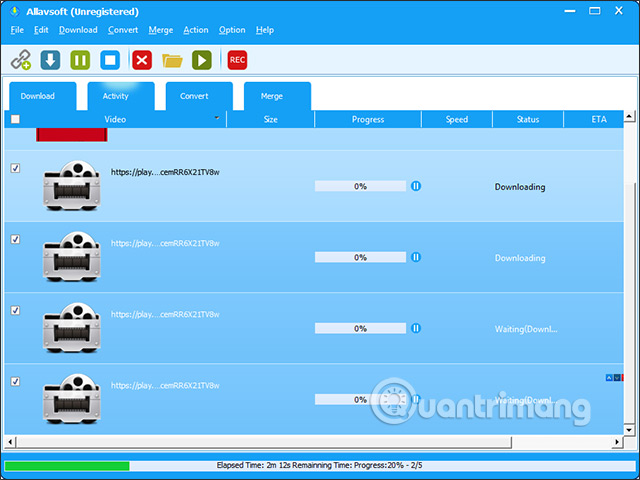Switch to the Merge tab
The image size is (640, 480).
point(278,96)
